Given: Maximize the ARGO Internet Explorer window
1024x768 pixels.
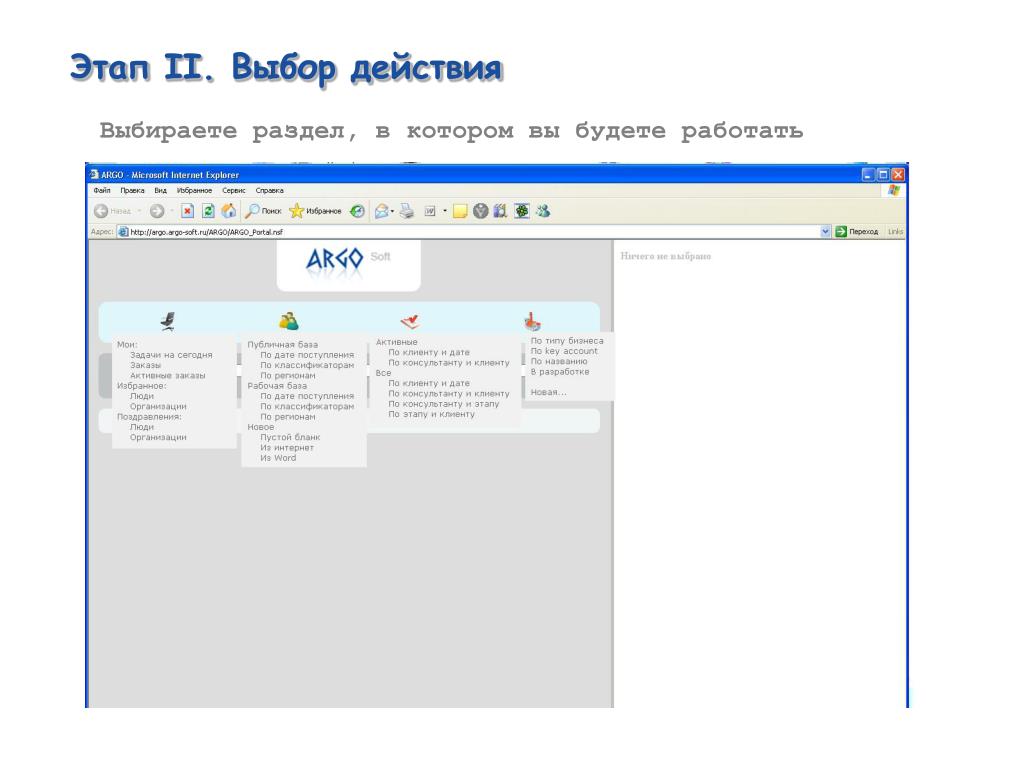Looking at the screenshot, I should (883, 174).
